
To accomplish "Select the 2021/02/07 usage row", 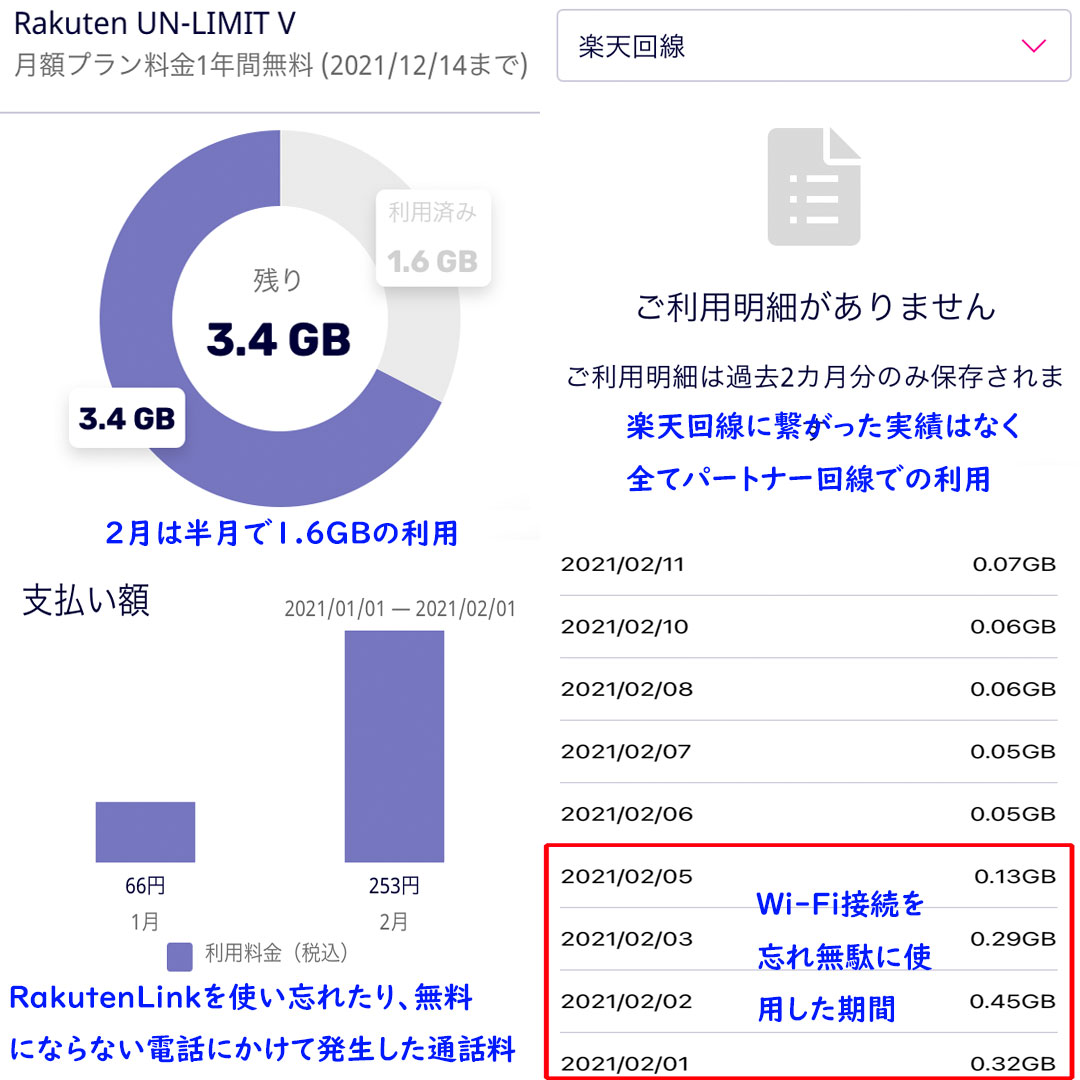I will [x=809, y=751].
